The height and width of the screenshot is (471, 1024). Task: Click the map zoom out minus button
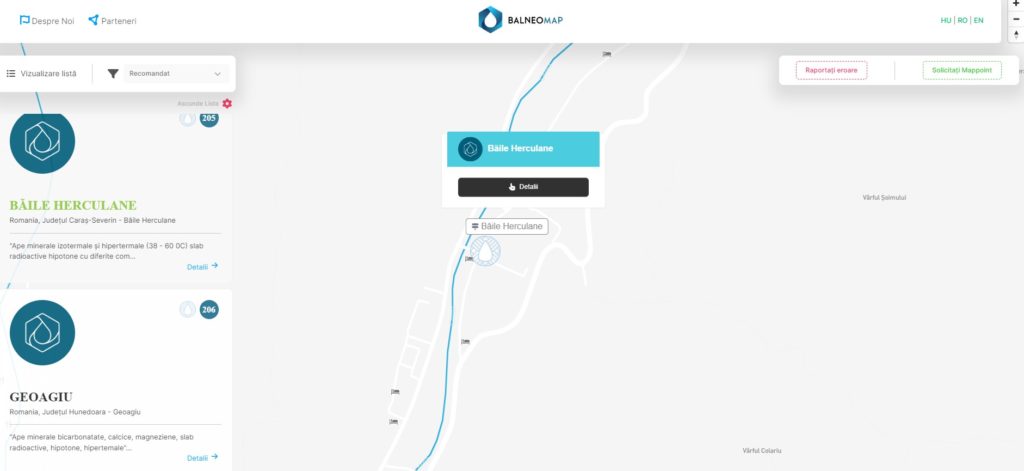point(1016,19)
